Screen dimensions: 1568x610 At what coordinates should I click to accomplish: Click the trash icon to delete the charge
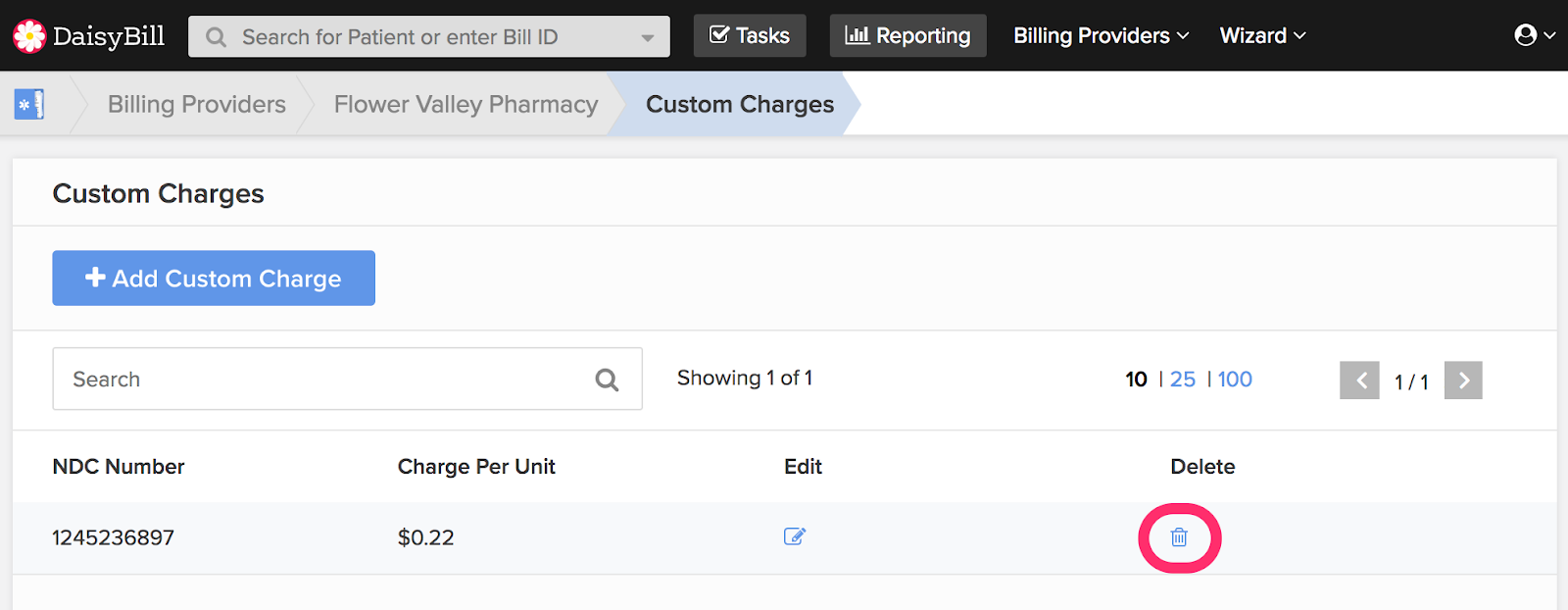1179,537
